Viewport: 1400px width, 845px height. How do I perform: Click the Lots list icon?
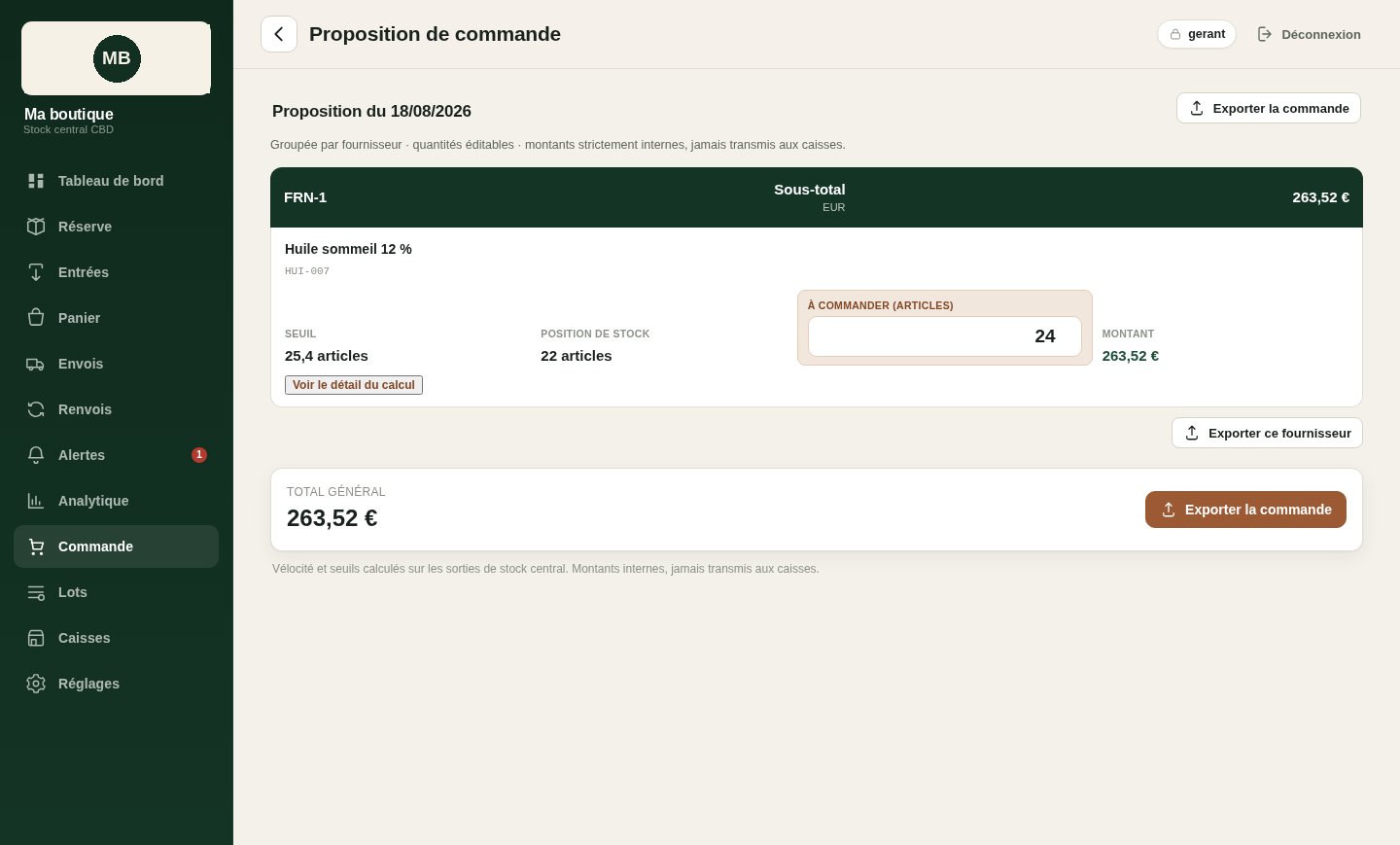(x=36, y=592)
